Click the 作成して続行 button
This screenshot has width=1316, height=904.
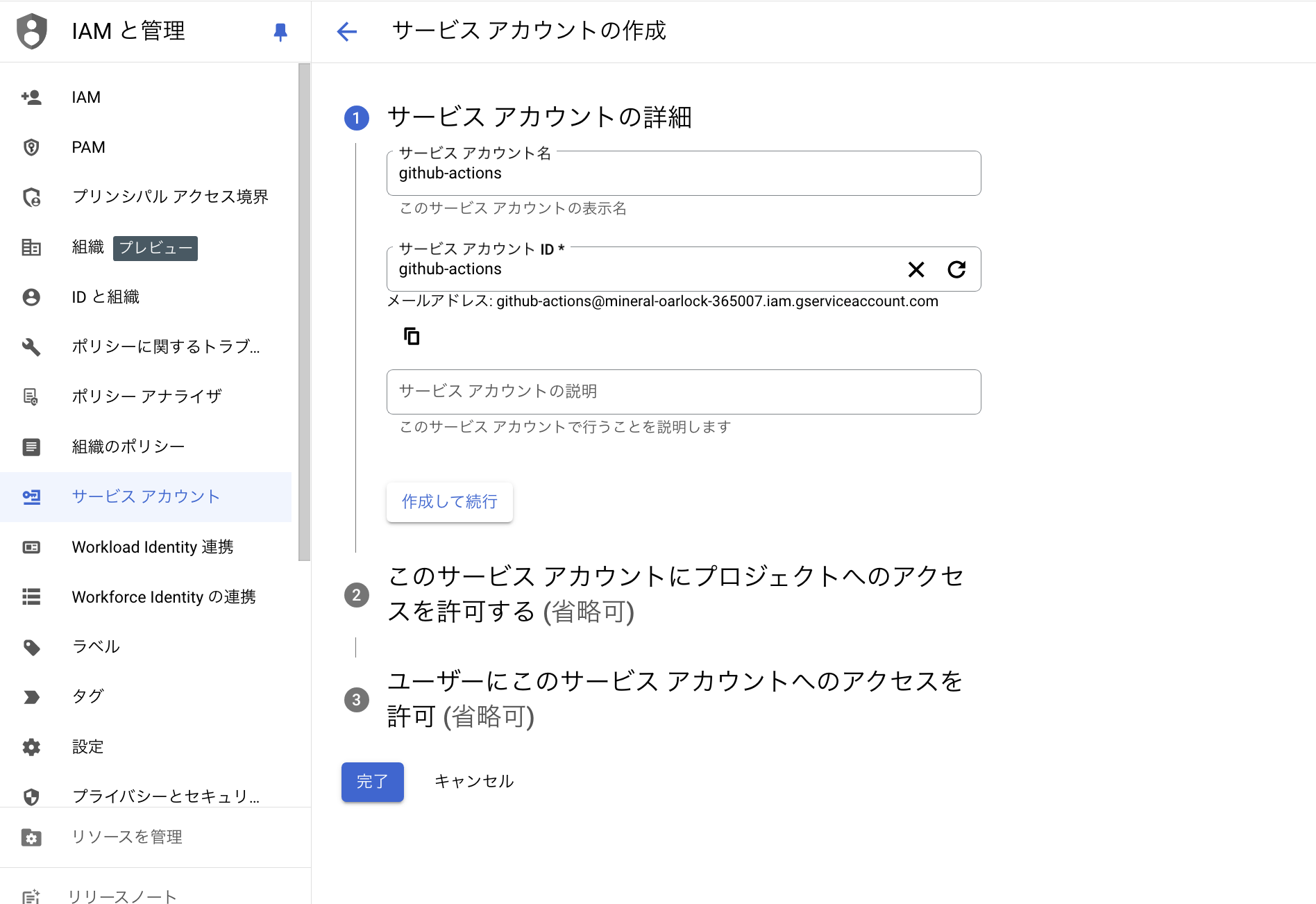click(450, 502)
